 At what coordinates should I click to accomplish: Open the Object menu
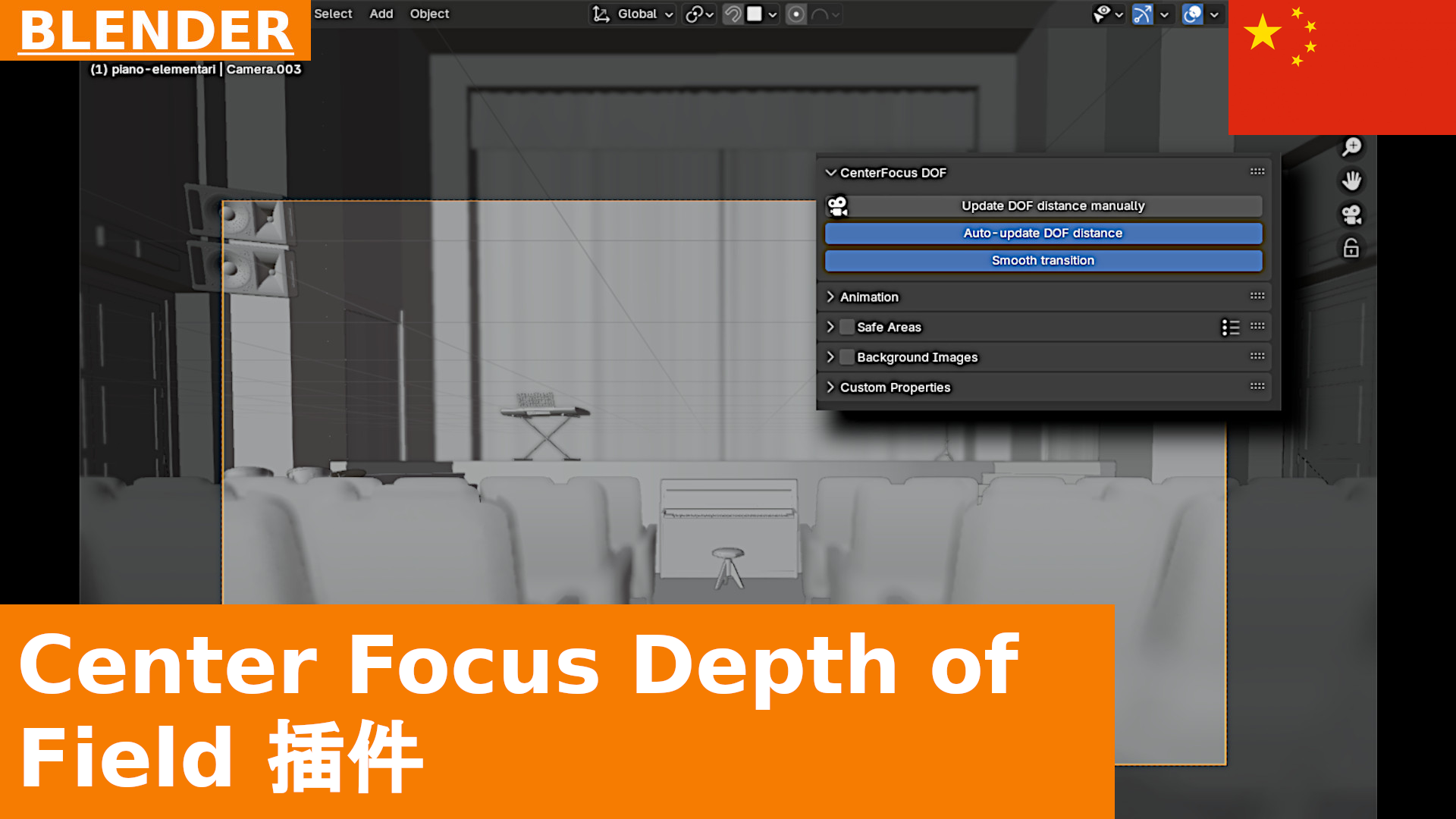pyautogui.click(x=429, y=14)
